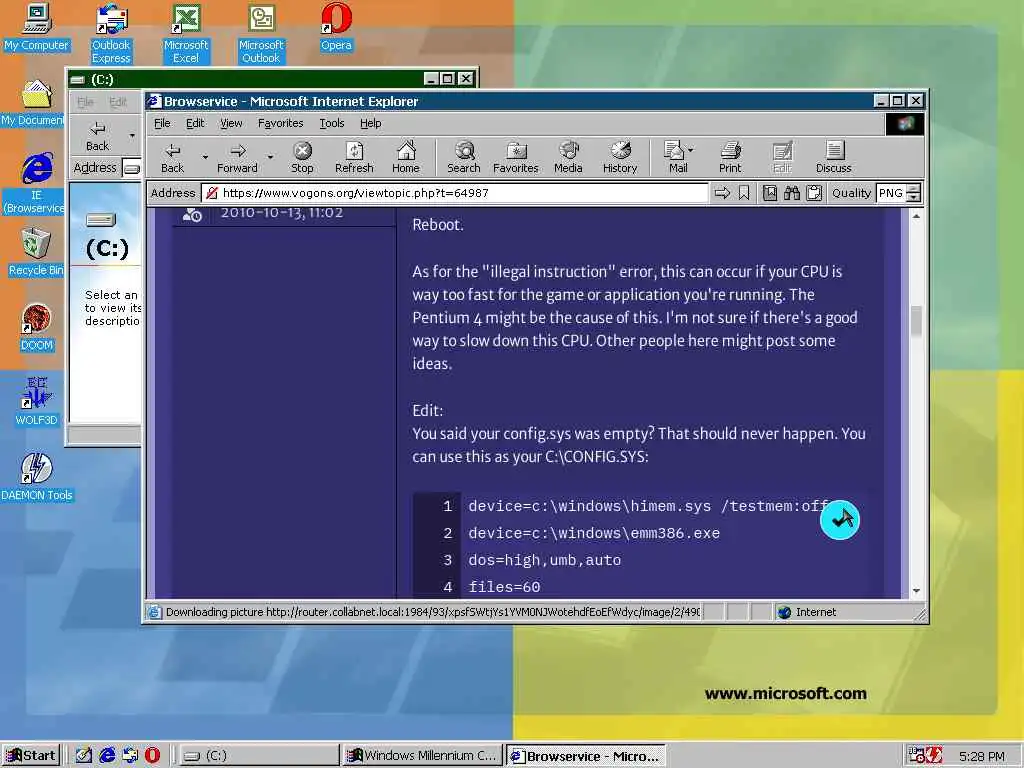Open the History pane

620,157
